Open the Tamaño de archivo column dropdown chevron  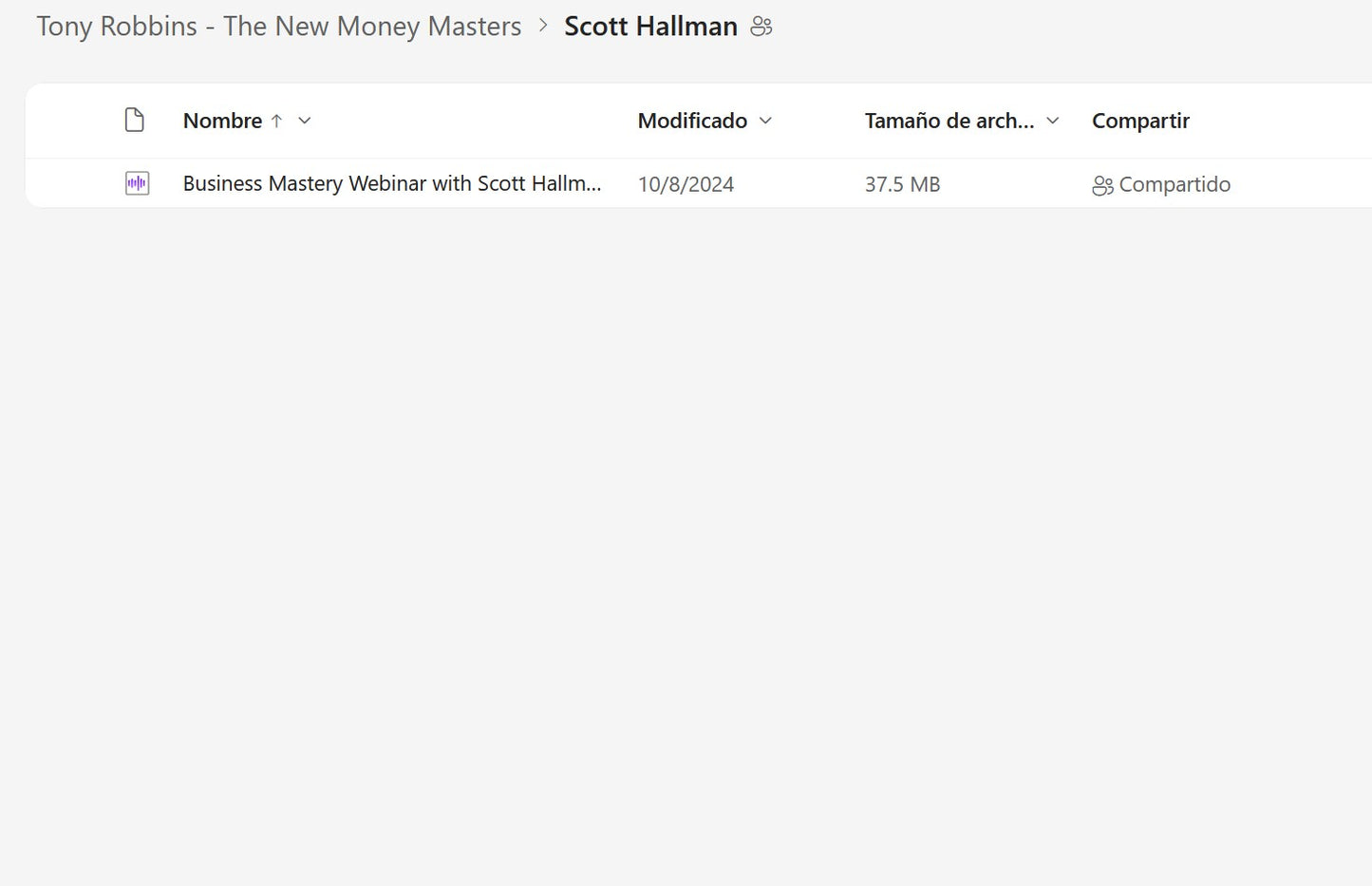pos(1052,121)
